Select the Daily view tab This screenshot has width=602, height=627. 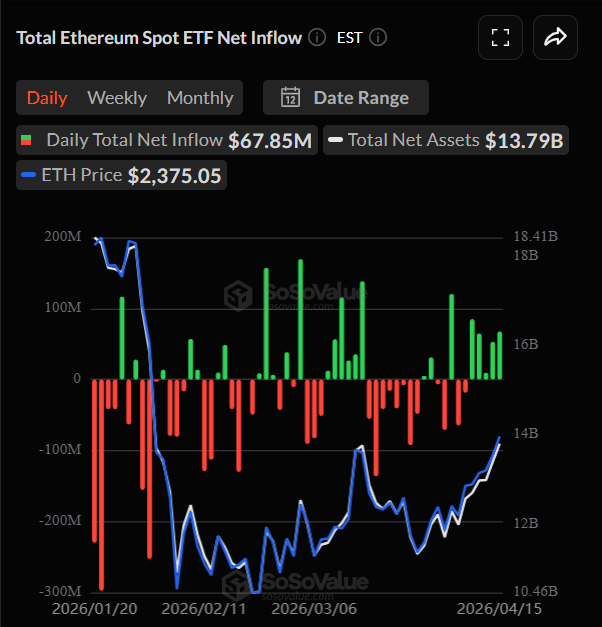[47, 98]
